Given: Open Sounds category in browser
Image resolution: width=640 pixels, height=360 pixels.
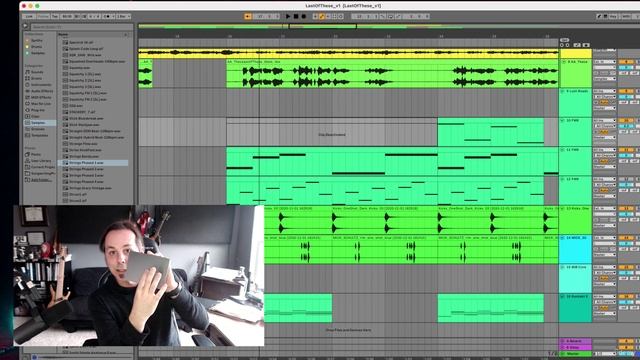Looking at the screenshot, I should pos(37,72).
